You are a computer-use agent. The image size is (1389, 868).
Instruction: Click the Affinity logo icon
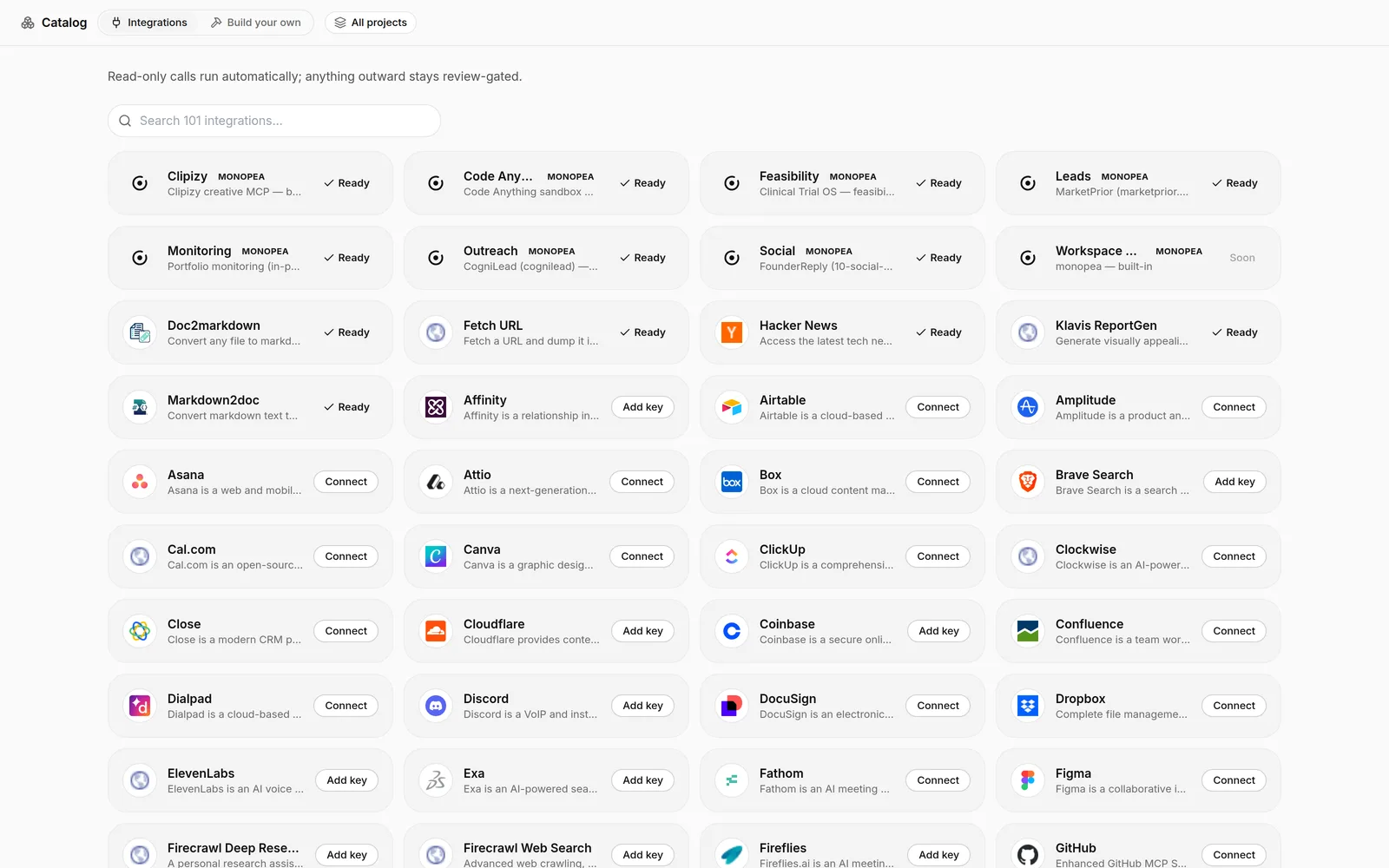tap(436, 407)
